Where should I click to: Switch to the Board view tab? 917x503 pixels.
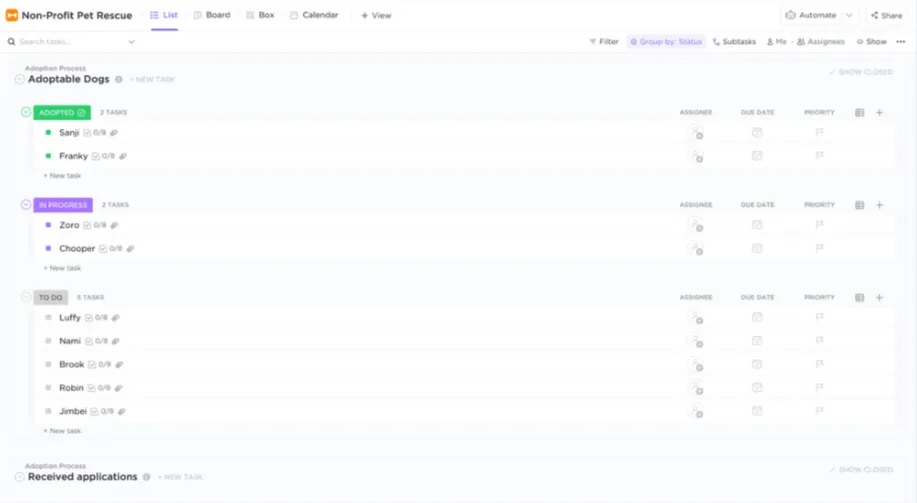pyautogui.click(x=212, y=15)
